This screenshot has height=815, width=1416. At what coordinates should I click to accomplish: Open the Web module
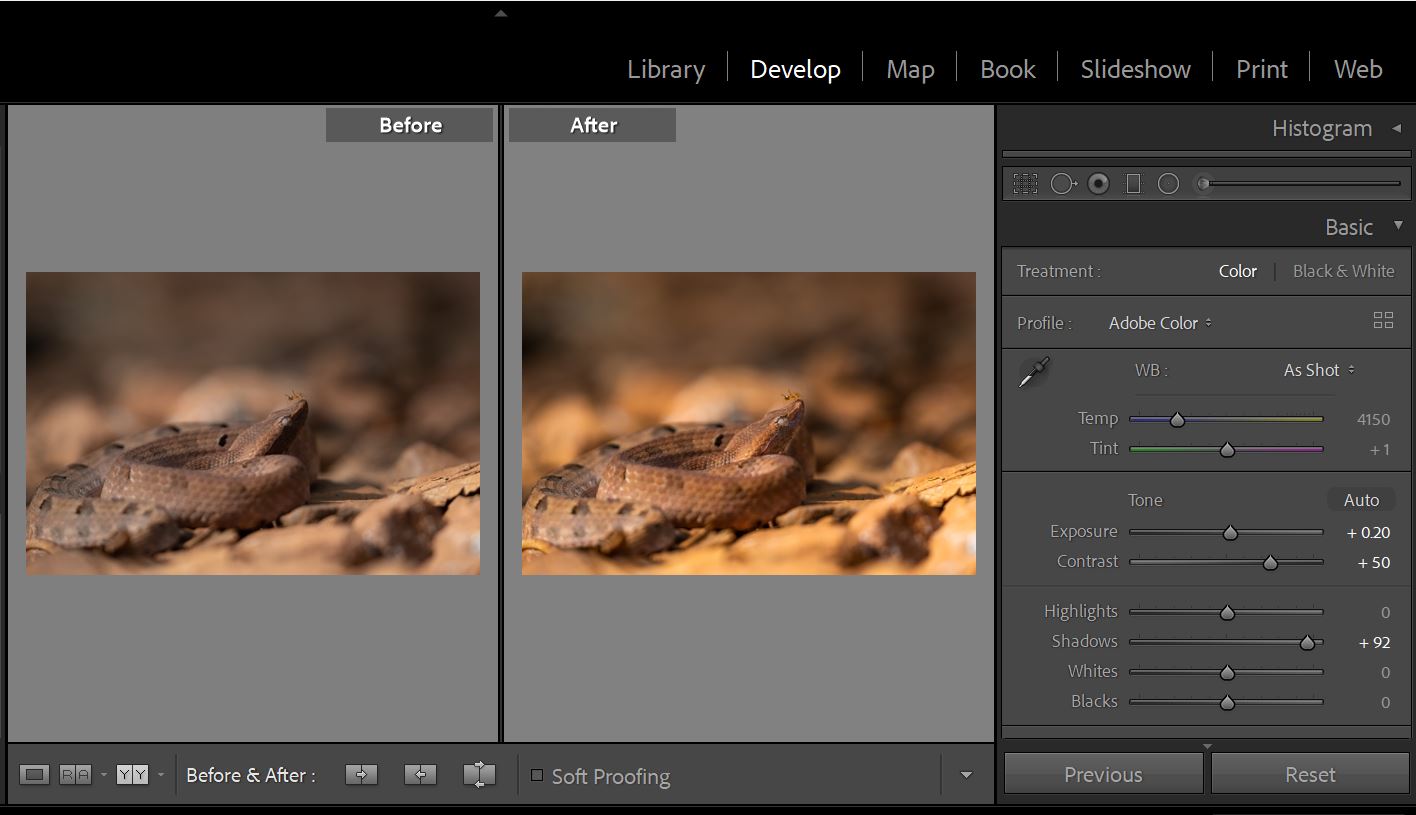[1358, 69]
